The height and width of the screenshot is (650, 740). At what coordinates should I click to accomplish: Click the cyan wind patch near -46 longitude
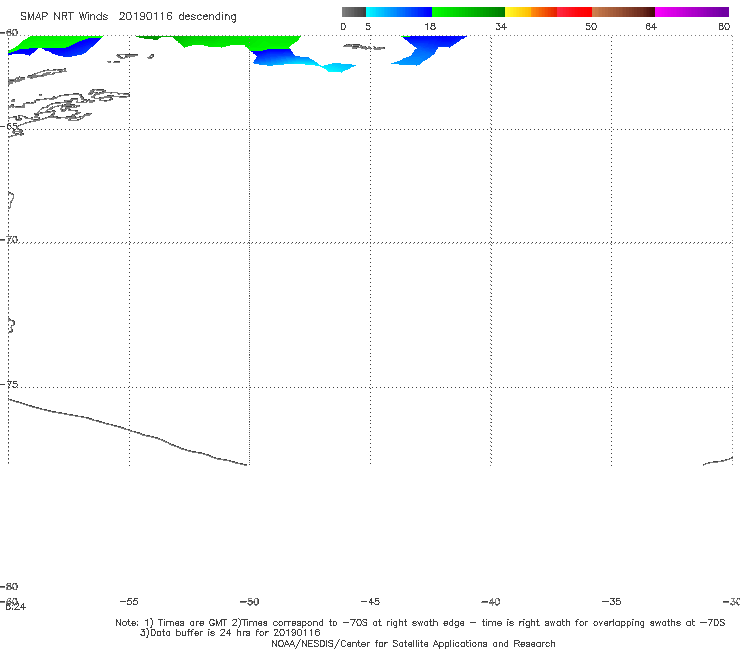[x=337, y=68]
